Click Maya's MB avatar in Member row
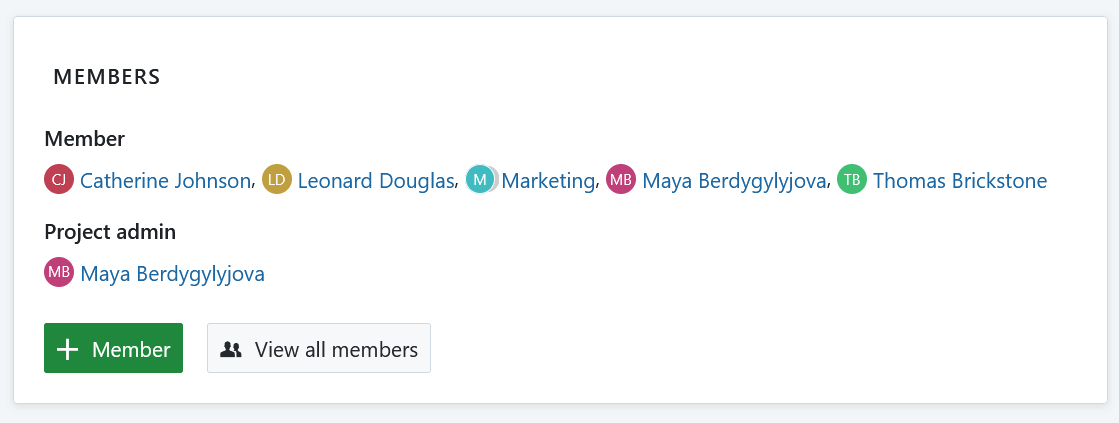This screenshot has height=423, width=1119. 621,180
